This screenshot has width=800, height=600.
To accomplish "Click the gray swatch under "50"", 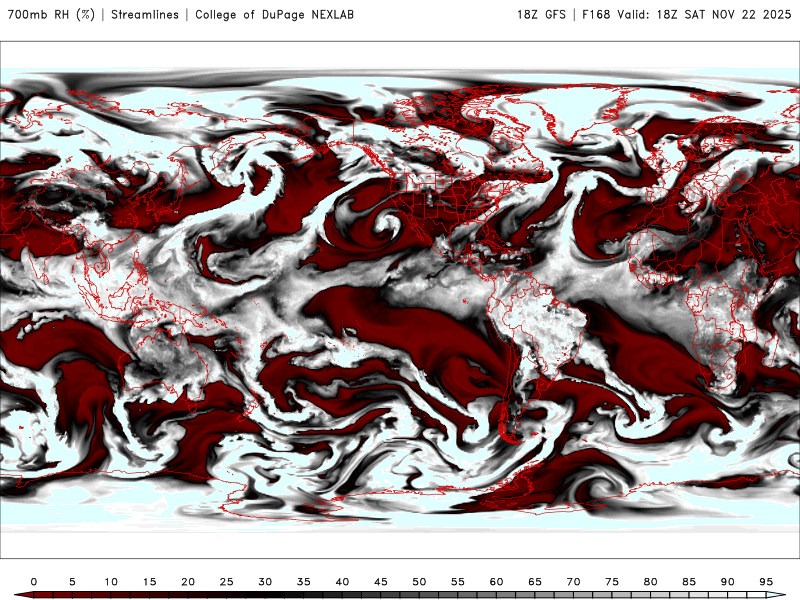I will 429,596.
